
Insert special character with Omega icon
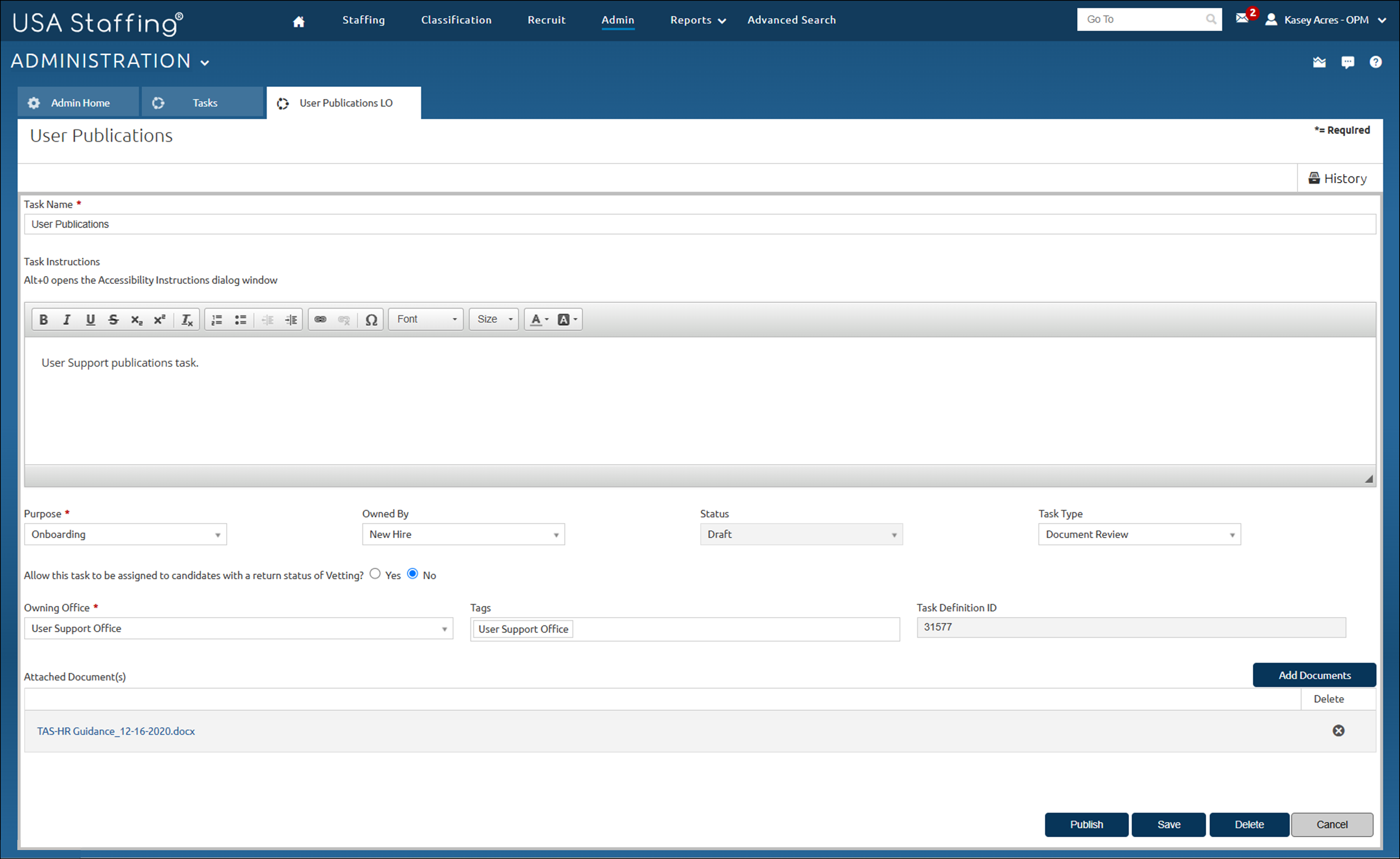coord(371,319)
